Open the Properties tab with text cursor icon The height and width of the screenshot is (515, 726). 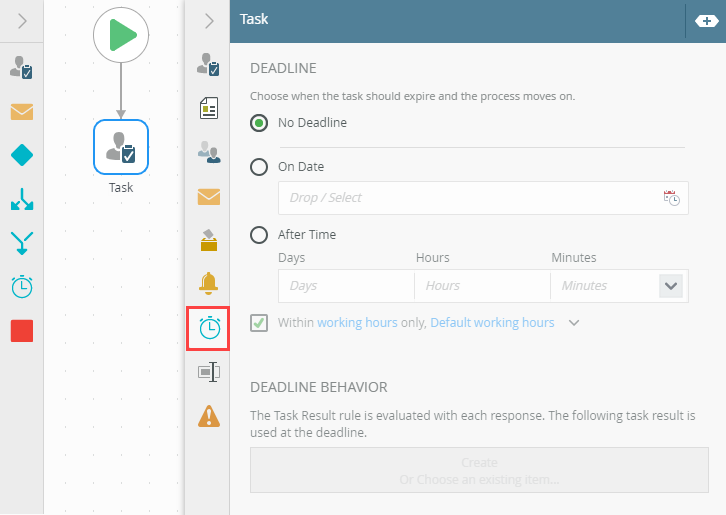tap(209, 372)
